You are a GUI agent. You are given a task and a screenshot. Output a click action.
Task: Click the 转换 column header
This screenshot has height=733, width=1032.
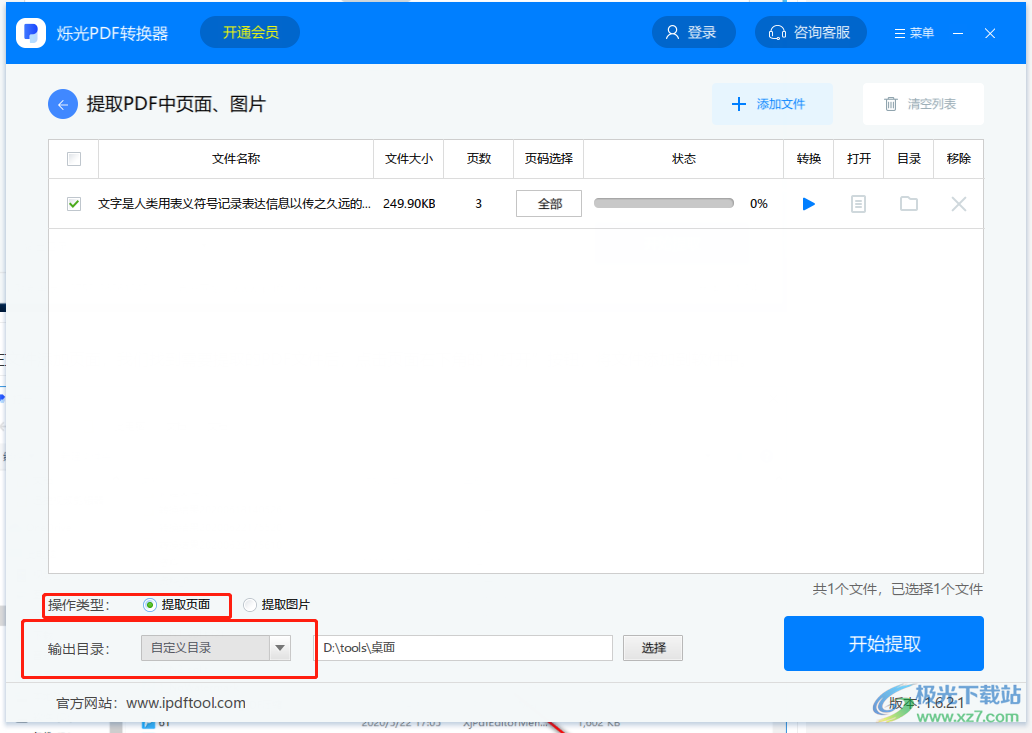809,159
